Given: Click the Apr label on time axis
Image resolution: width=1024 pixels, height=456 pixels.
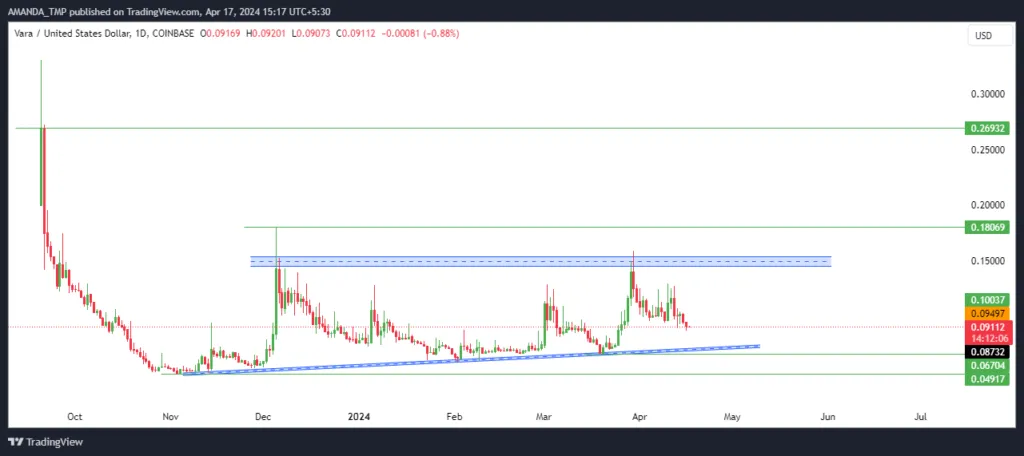Looking at the screenshot, I should point(638,416).
